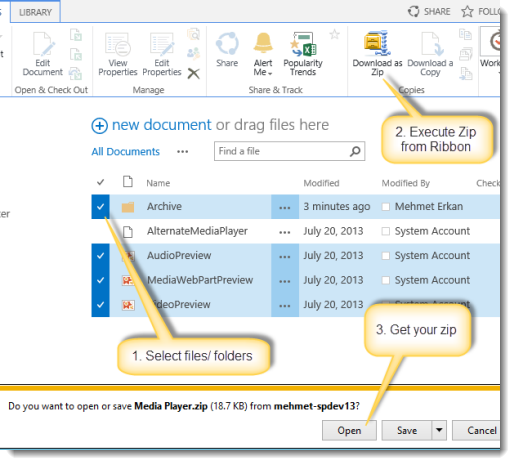Viewport: 515px width, 465px height.
Task: Click the Version History icon in Manage group
Action: [x=193, y=34]
